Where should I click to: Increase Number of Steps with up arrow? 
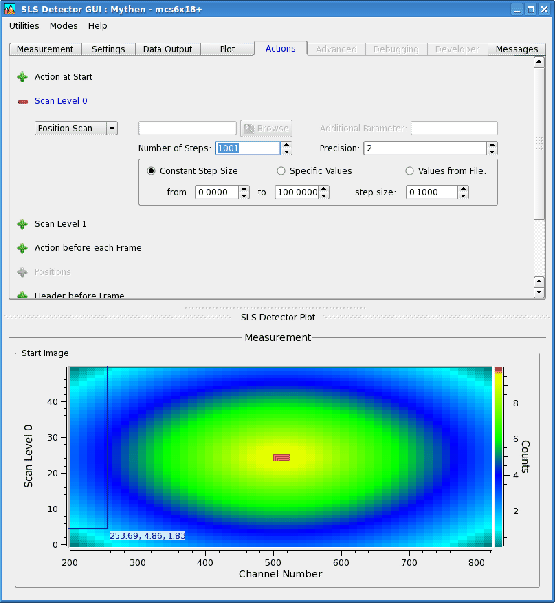tap(287, 145)
